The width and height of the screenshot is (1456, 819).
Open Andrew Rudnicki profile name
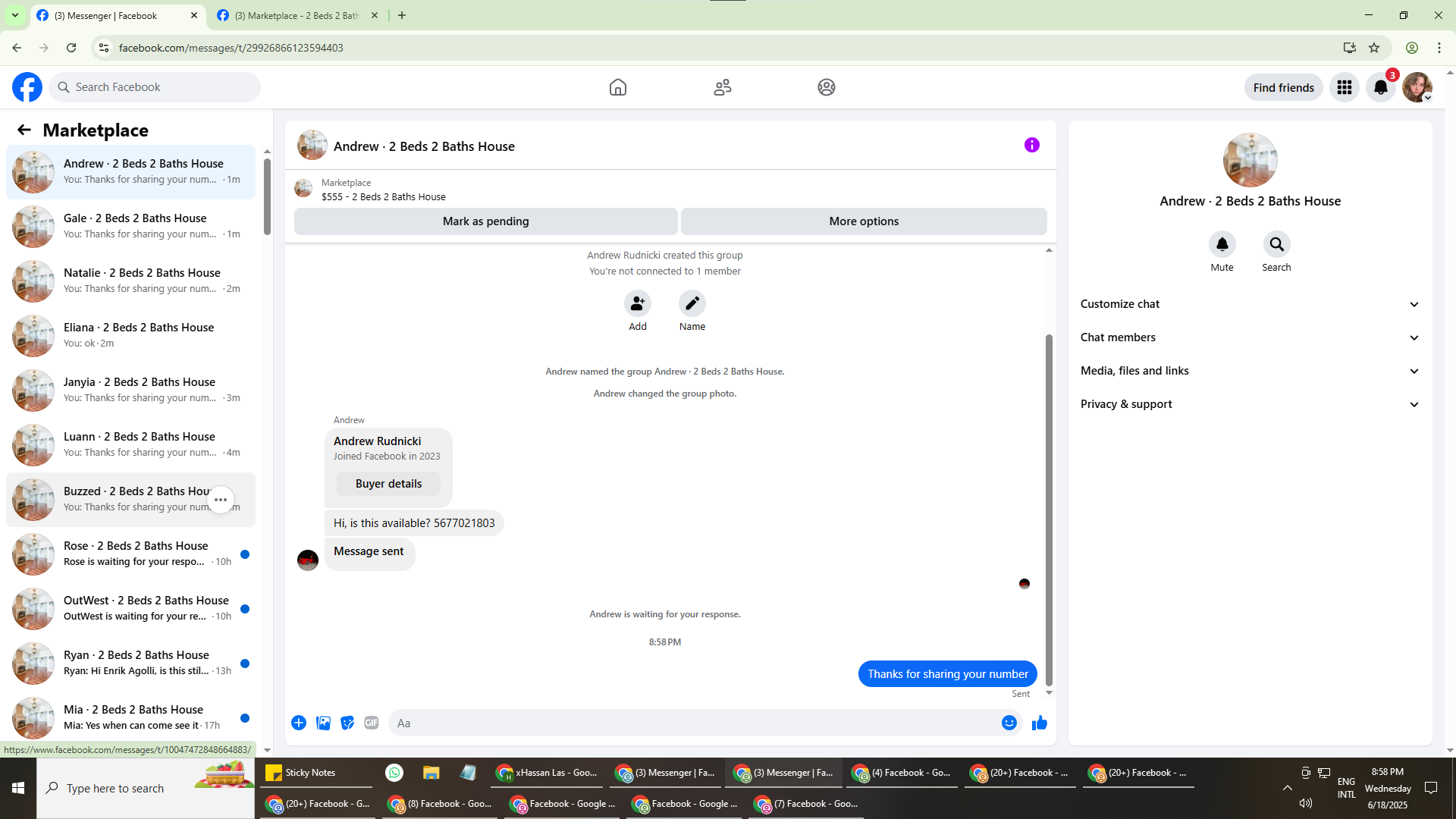[377, 441]
